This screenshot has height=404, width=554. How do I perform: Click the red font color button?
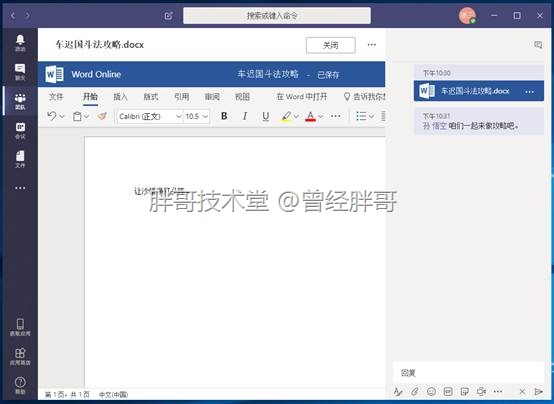(x=310, y=116)
